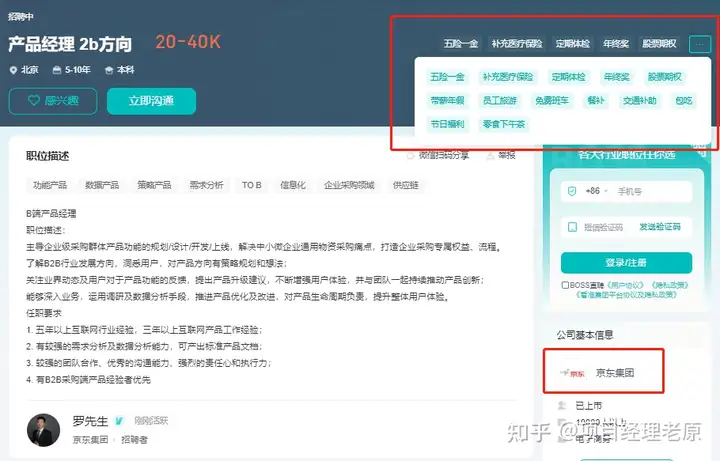Click the 需求分析 skill tag

pos(207,185)
